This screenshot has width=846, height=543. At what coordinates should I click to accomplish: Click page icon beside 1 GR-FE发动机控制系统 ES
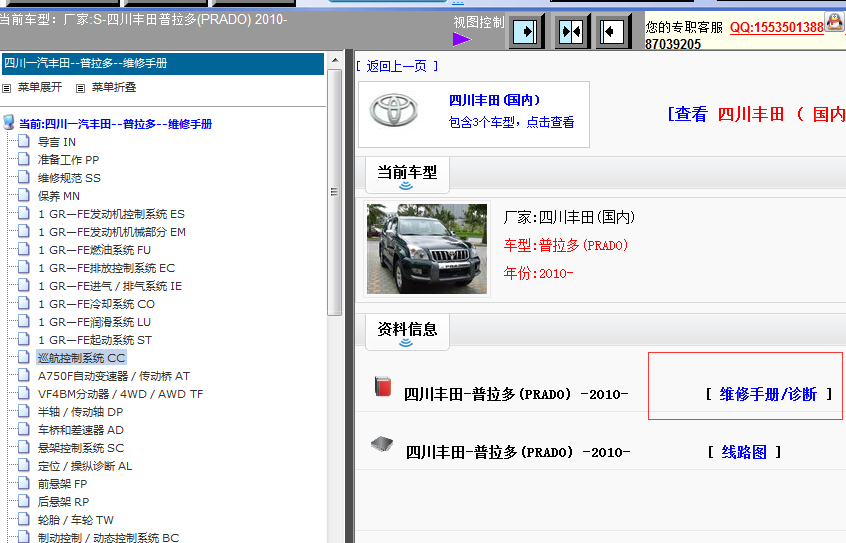pos(23,213)
